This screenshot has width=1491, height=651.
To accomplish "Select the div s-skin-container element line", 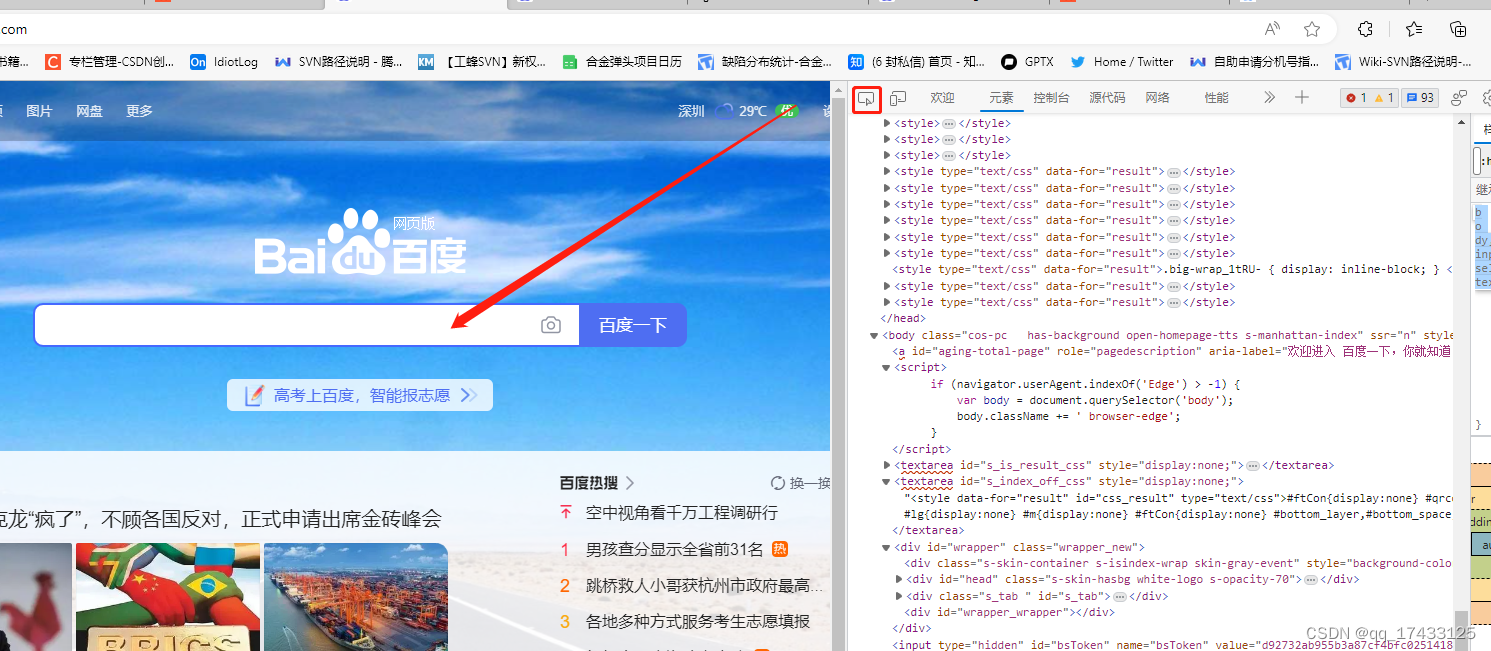I will [1178, 563].
